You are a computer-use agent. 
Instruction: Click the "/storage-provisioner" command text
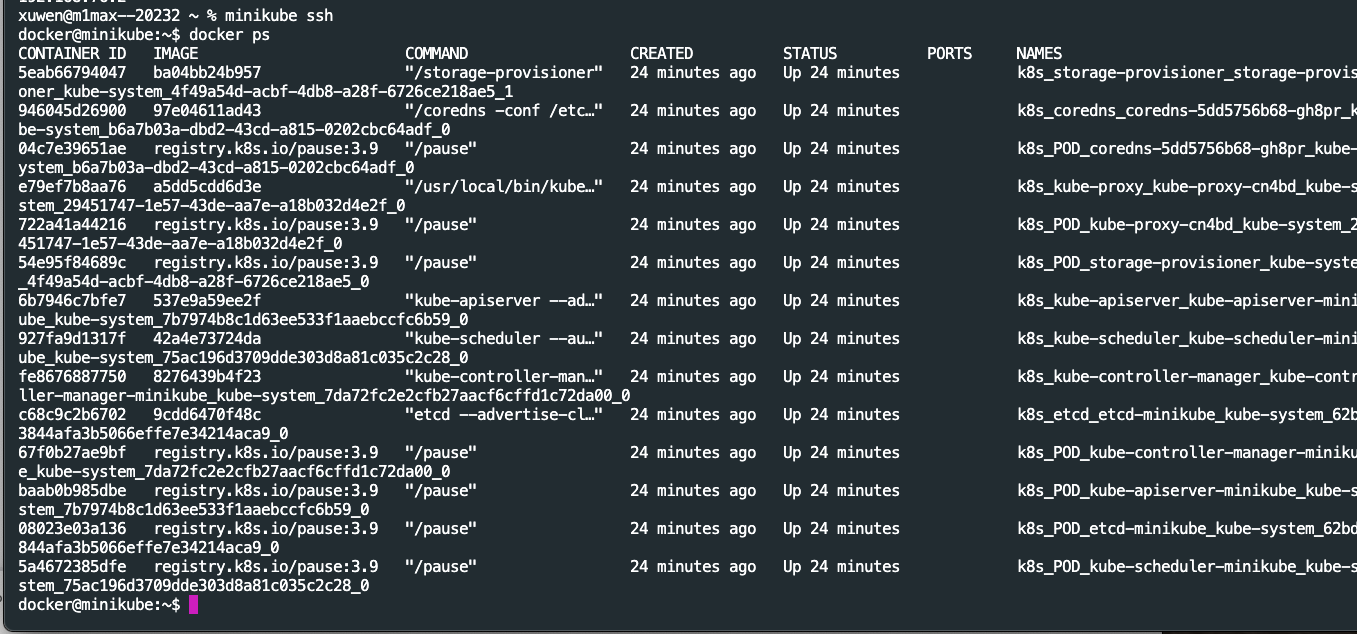click(x=504, y=72)
